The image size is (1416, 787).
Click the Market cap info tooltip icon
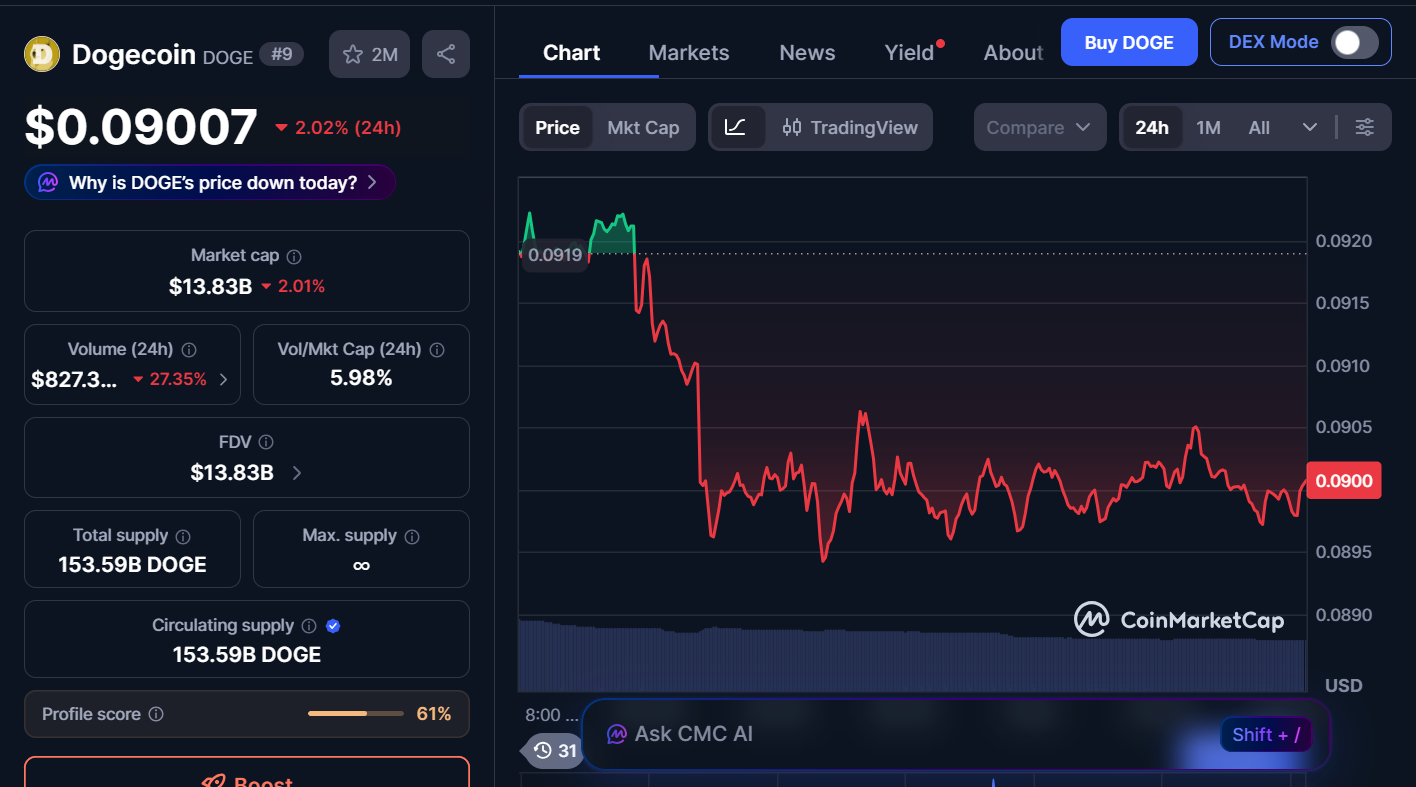(x=293, y=256)
